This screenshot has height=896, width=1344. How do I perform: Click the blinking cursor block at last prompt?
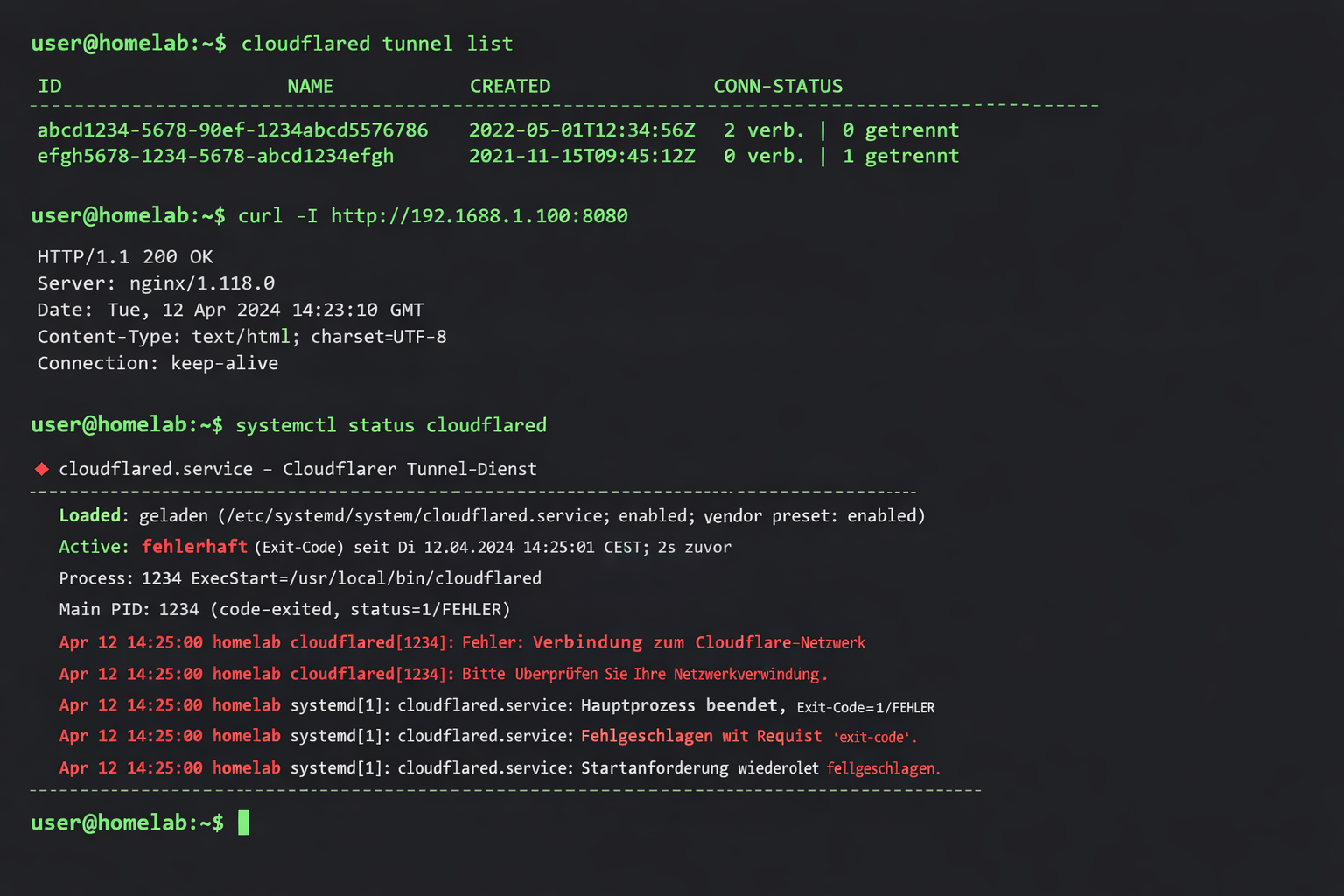tap(243, 822)
